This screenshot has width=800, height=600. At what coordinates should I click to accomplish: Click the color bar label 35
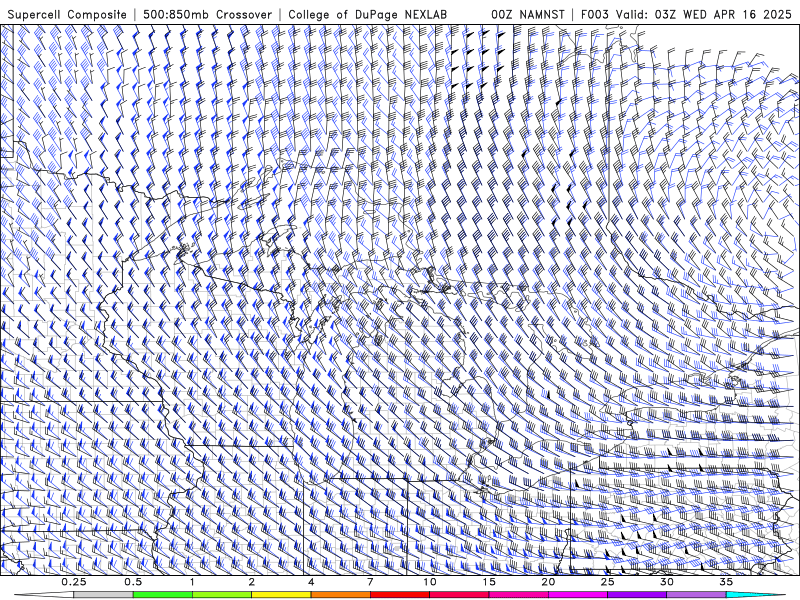coord(726,582)
